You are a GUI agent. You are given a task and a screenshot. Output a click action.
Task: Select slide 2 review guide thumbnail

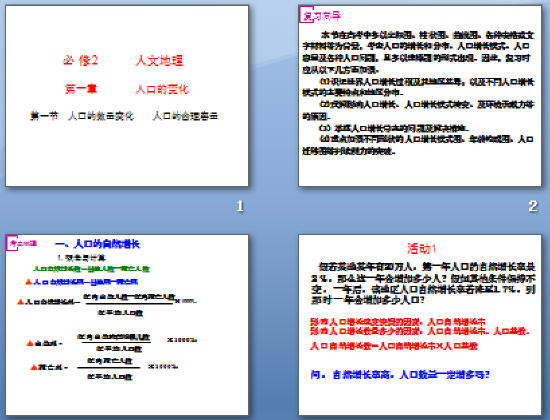point(420,95)
